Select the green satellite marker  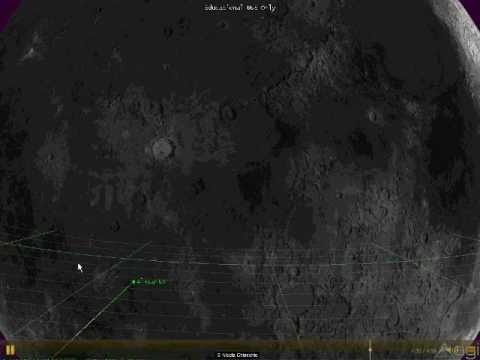[x=134, y=282]
